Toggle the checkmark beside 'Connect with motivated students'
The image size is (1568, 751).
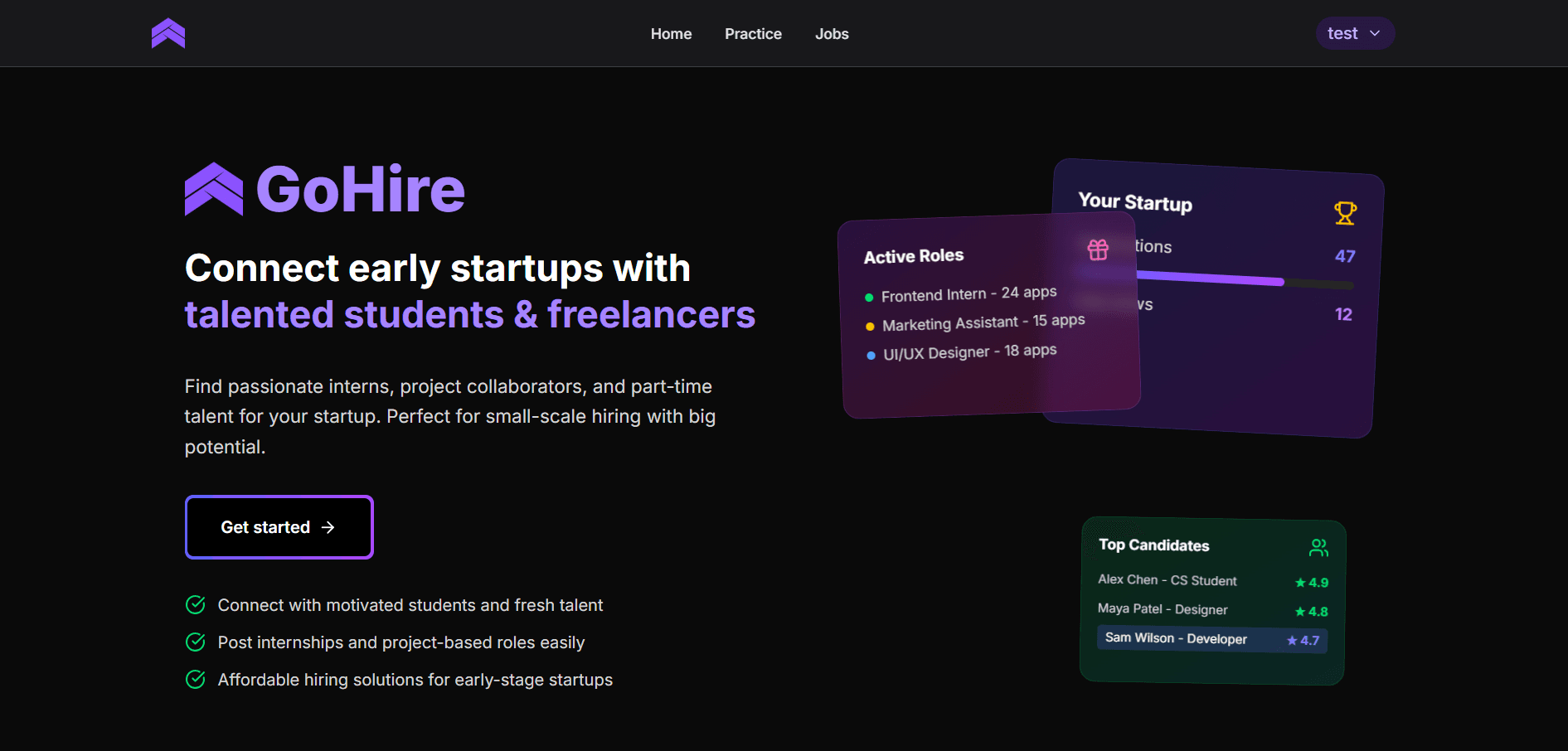(195, 605)
